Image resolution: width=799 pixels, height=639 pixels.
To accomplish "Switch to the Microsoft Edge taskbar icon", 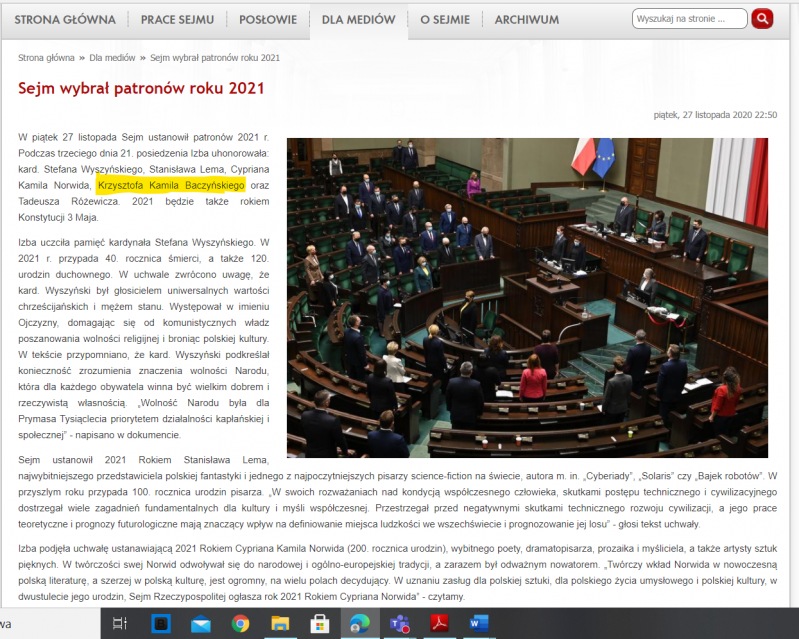I will pyautogui.click(x=360, y=623).
